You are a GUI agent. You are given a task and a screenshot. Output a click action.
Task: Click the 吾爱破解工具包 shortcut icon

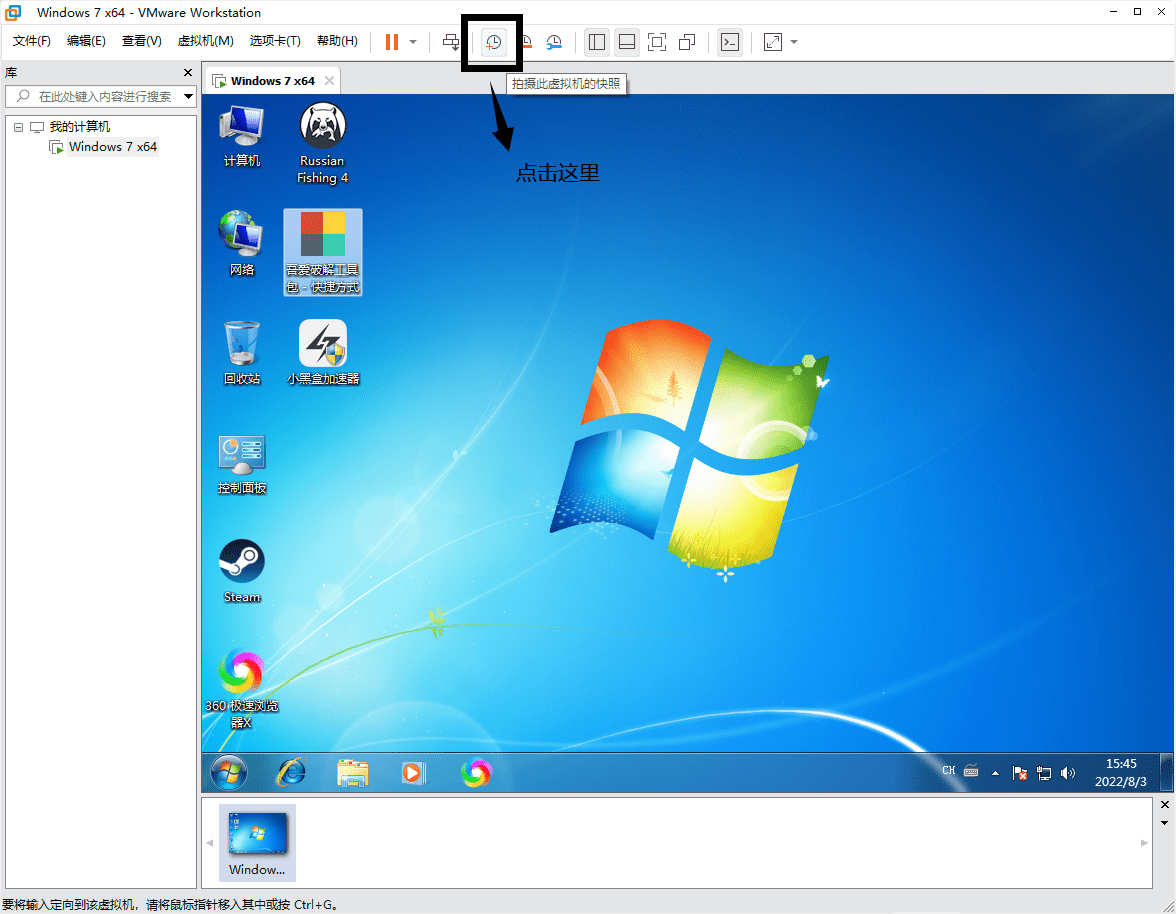[322, 252]
